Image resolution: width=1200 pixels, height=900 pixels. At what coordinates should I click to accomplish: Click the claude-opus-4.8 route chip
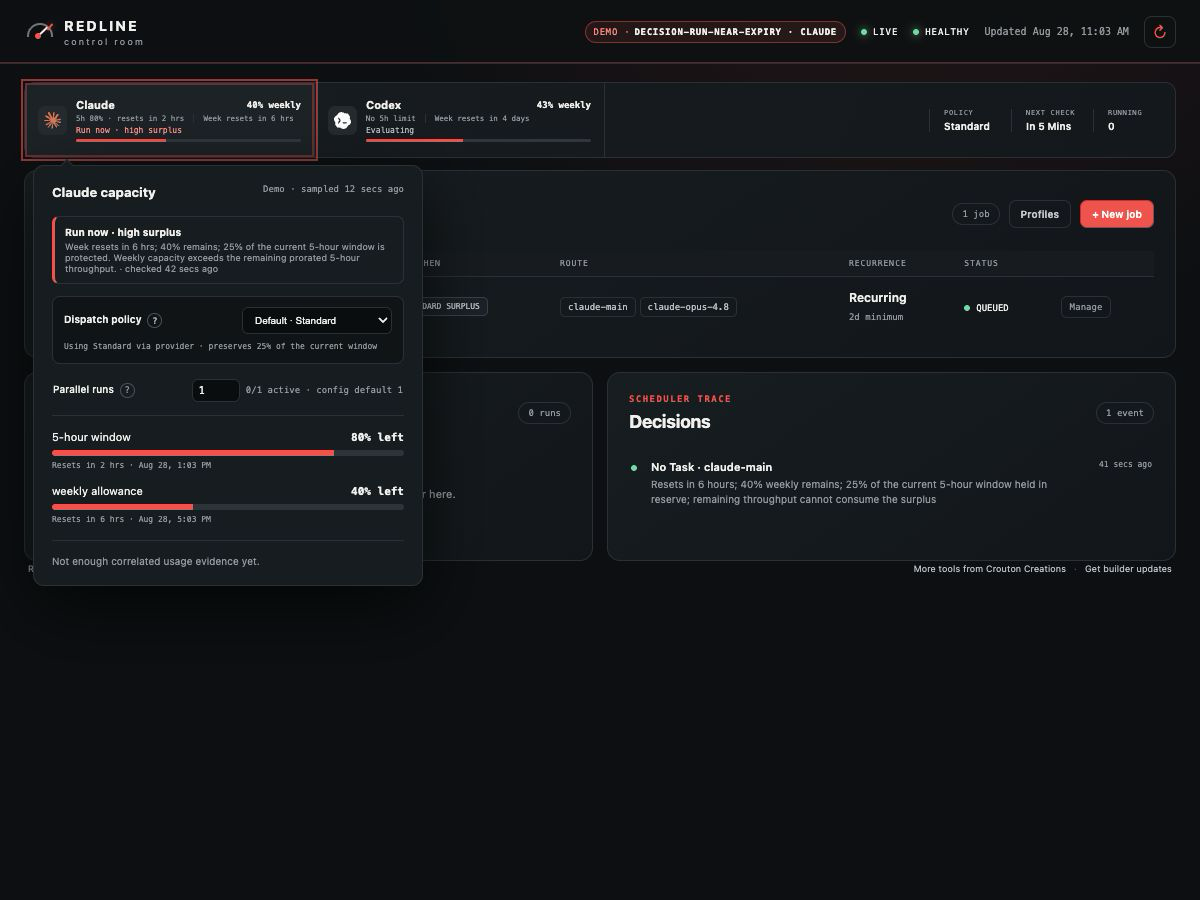pos(688,307)
